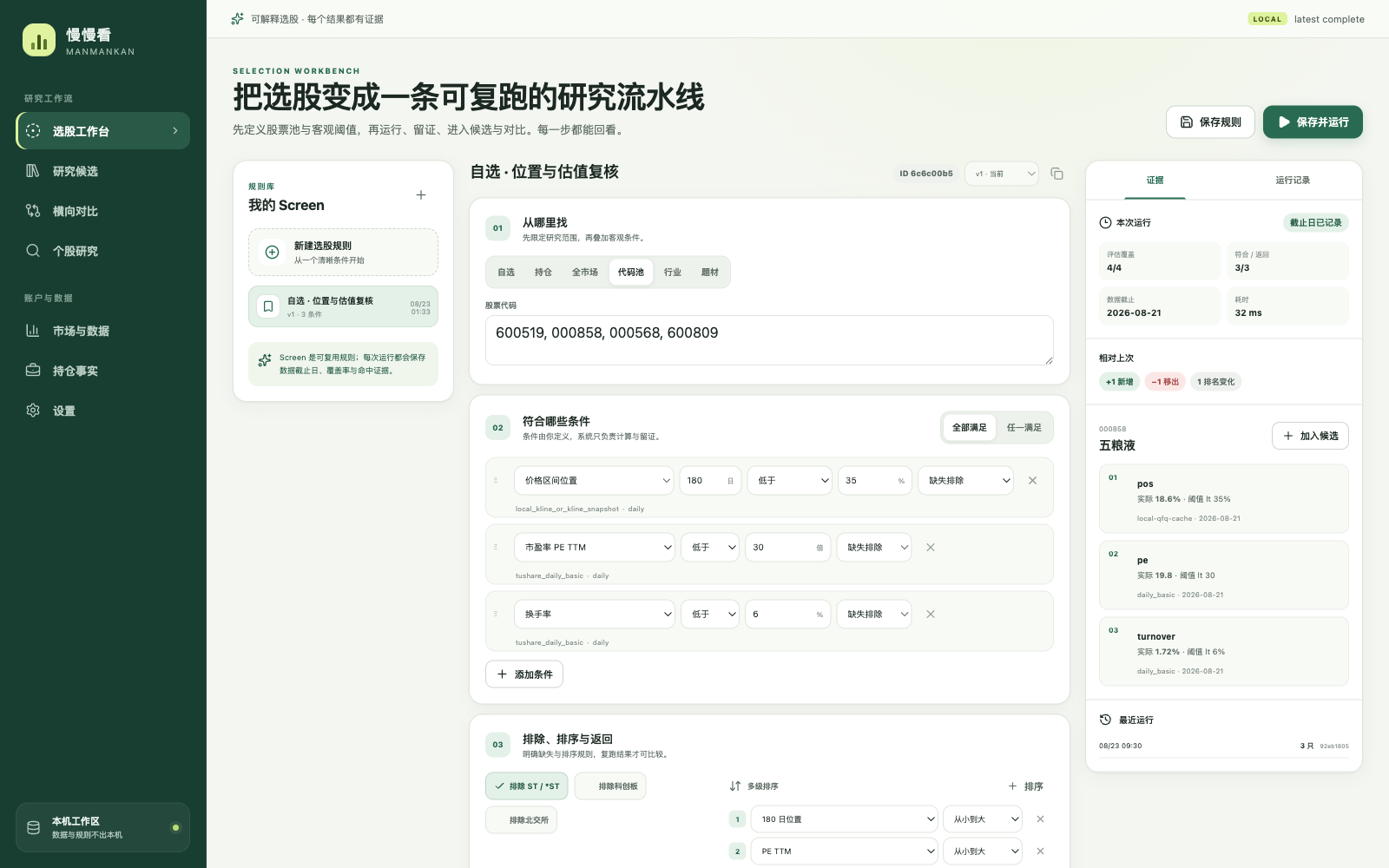
Task: Open the PE TTM sort field dropdown
Action: [845, 852]
